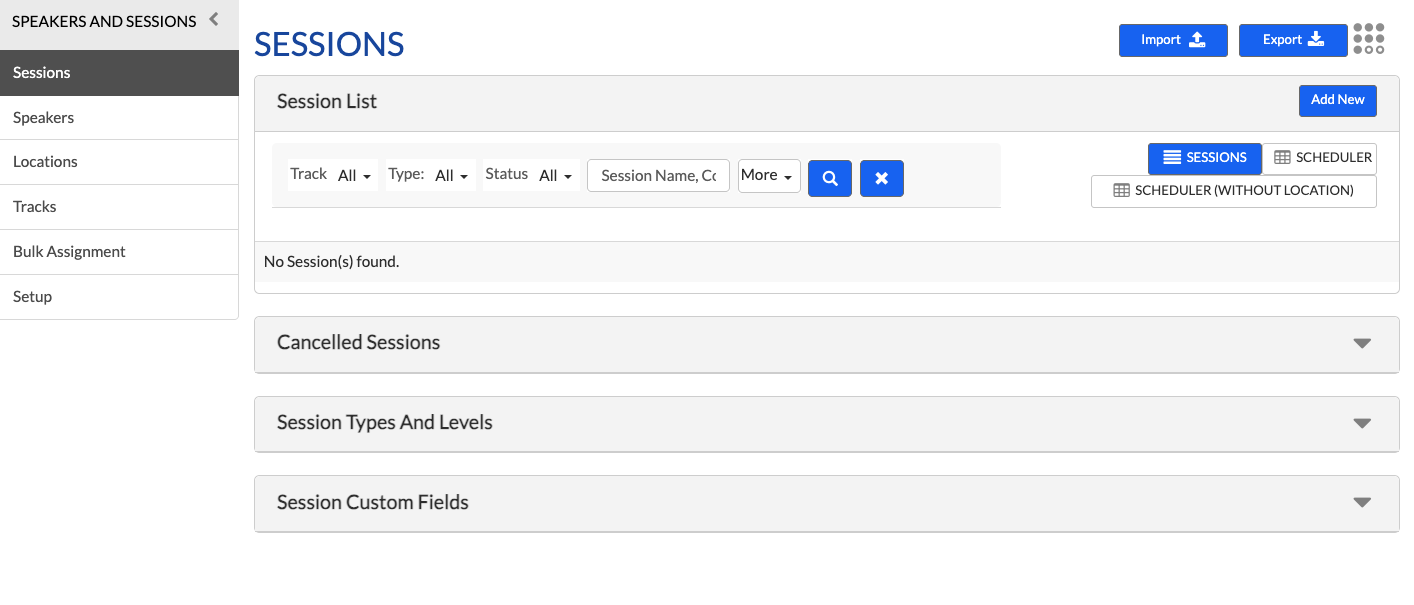Open the Status filter dropdown

pos(555,176)
